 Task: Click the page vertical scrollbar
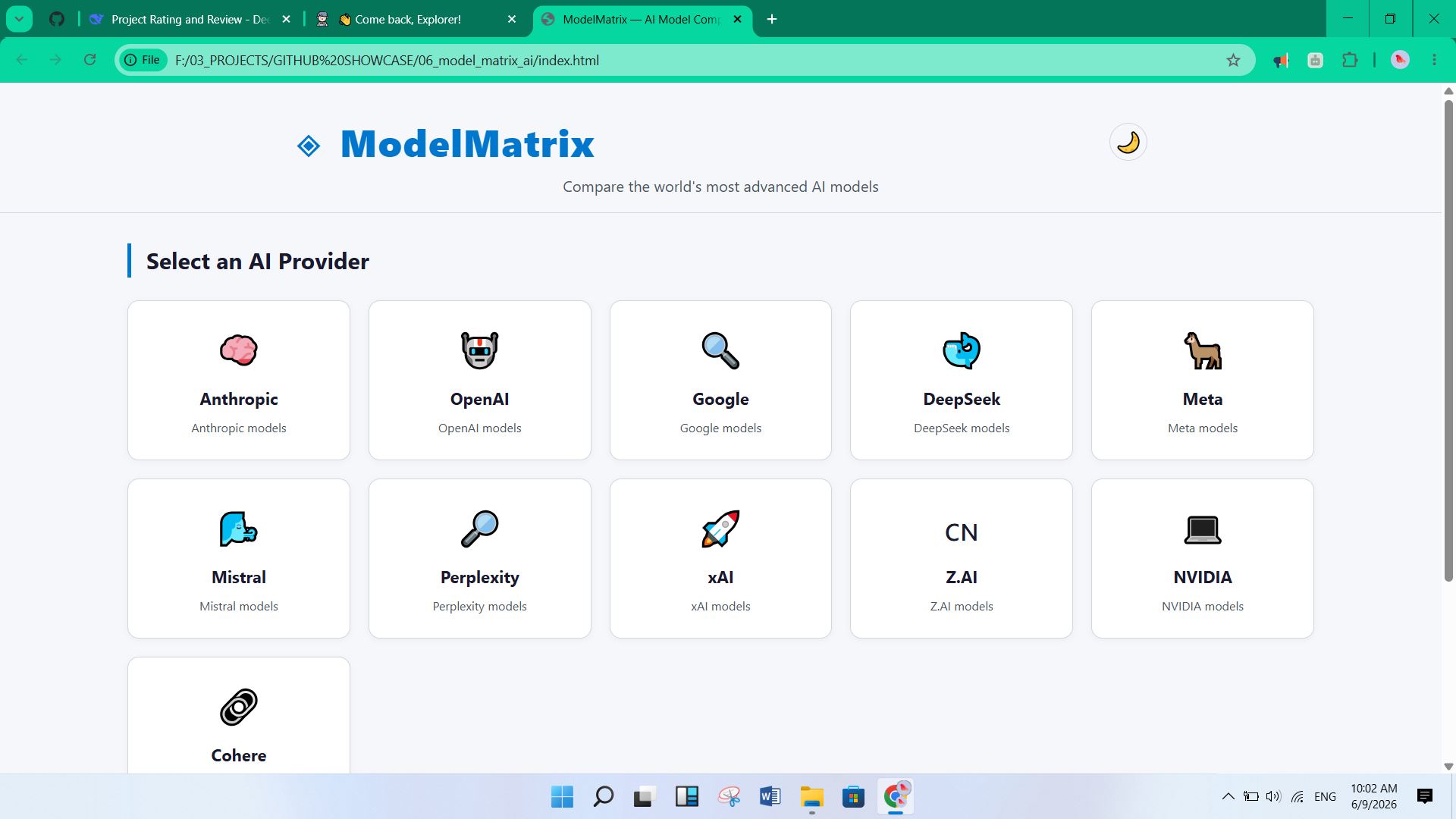coord(1448,341)
